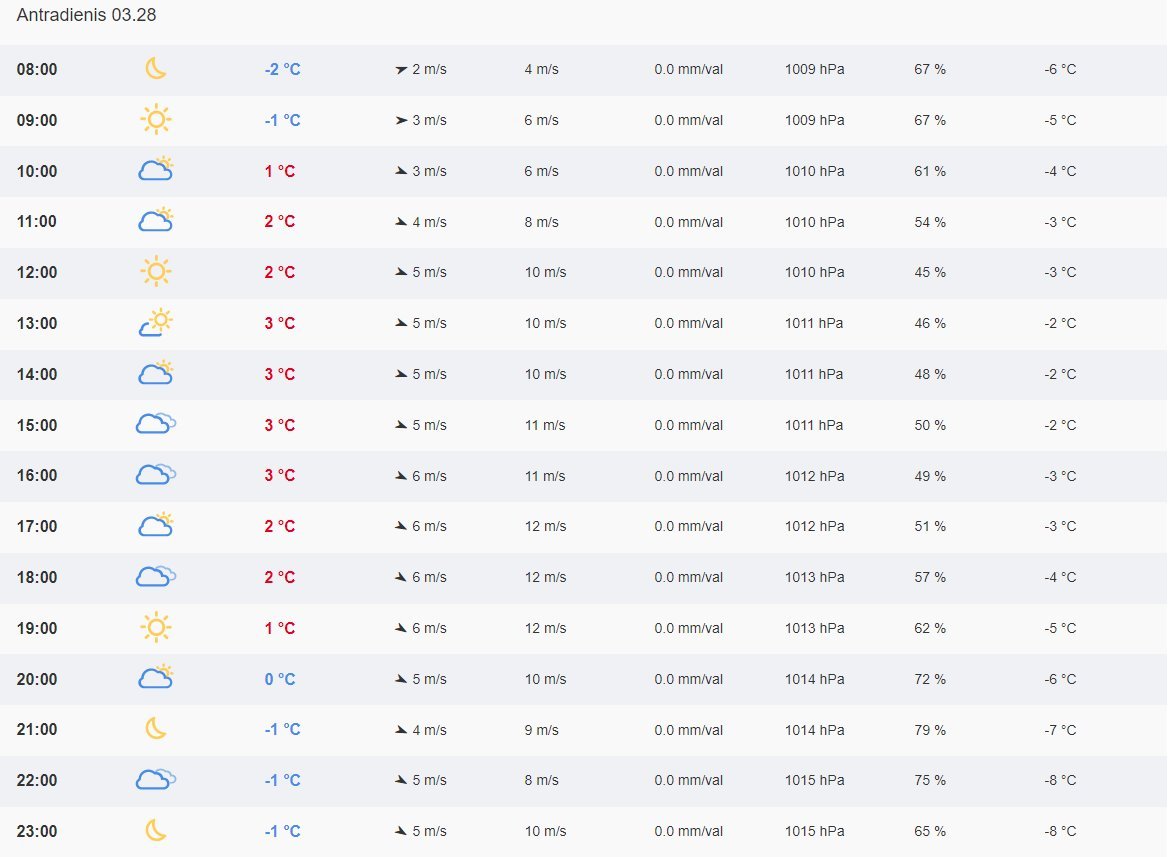Select the sun icon at 09:00

(x=155, y=120)
